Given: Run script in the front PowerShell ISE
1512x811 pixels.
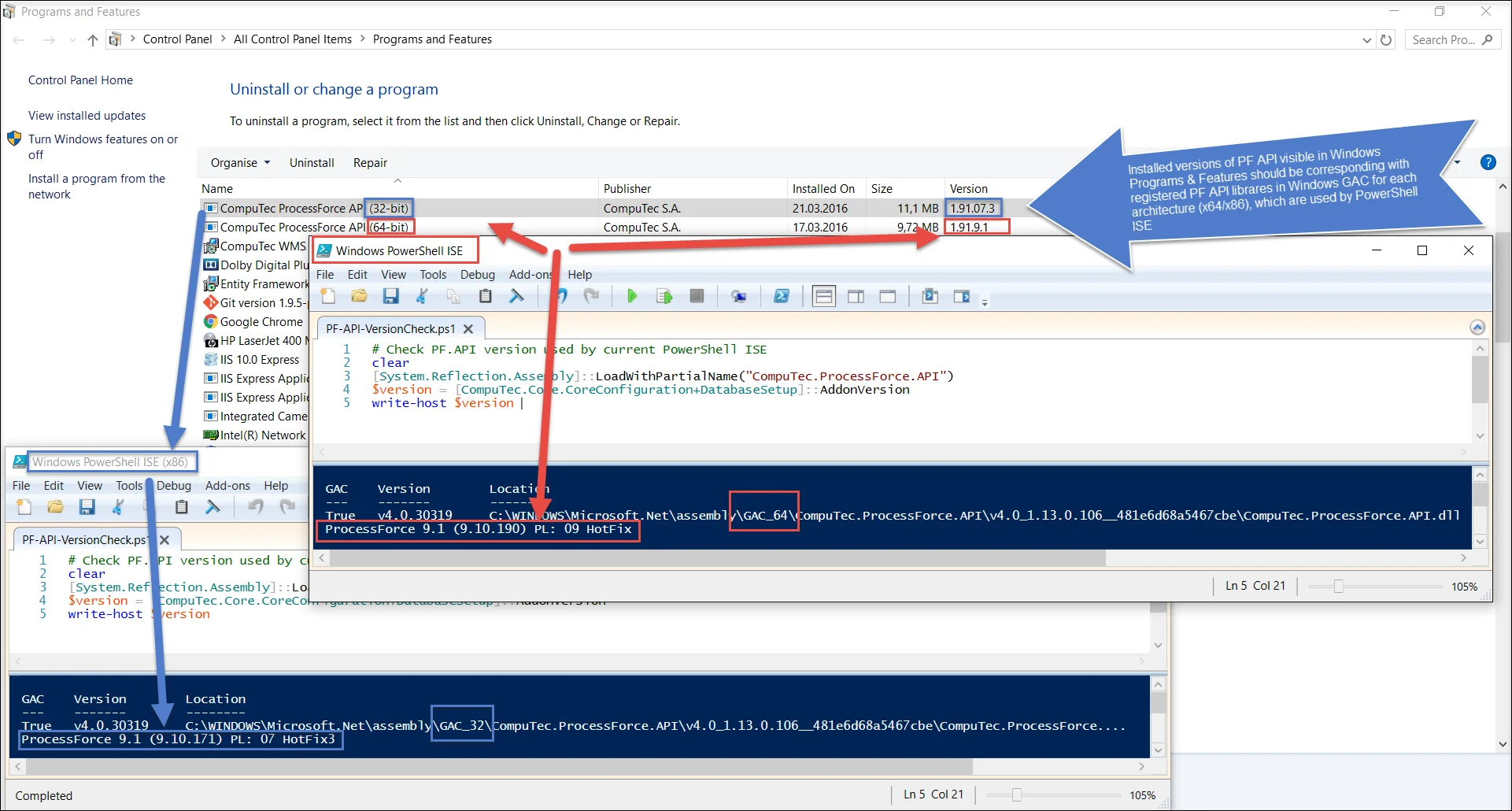Looking at the screenshot, I should click(x=632, y=296).
